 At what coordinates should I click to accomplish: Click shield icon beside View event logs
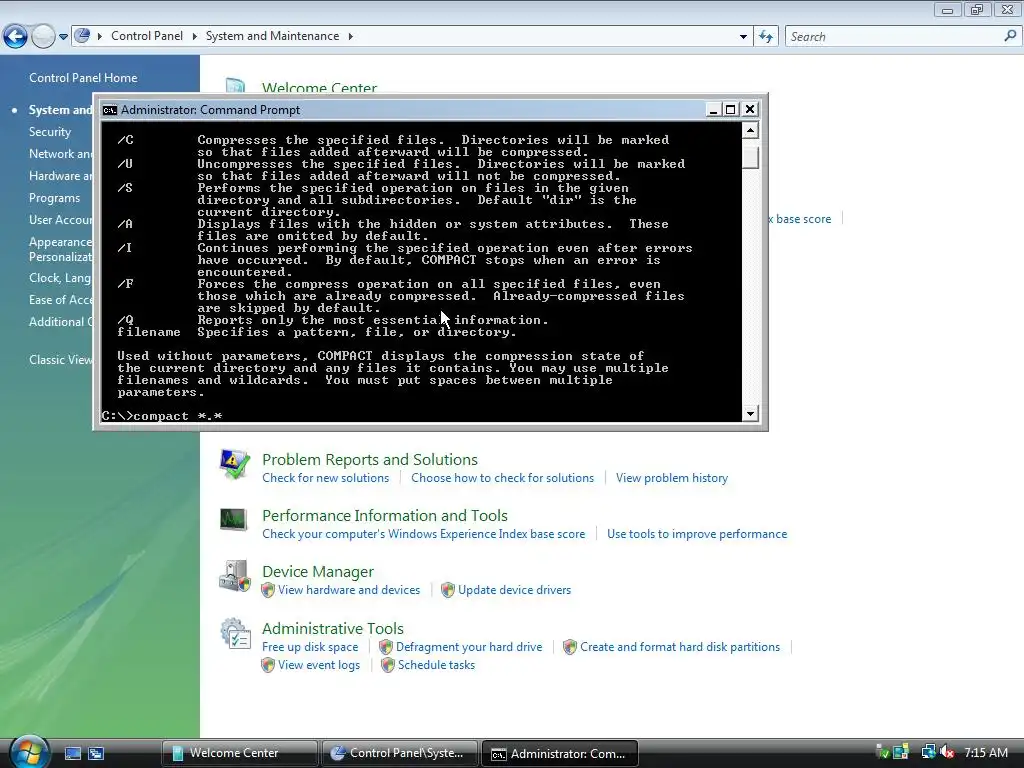click(268, 665)
